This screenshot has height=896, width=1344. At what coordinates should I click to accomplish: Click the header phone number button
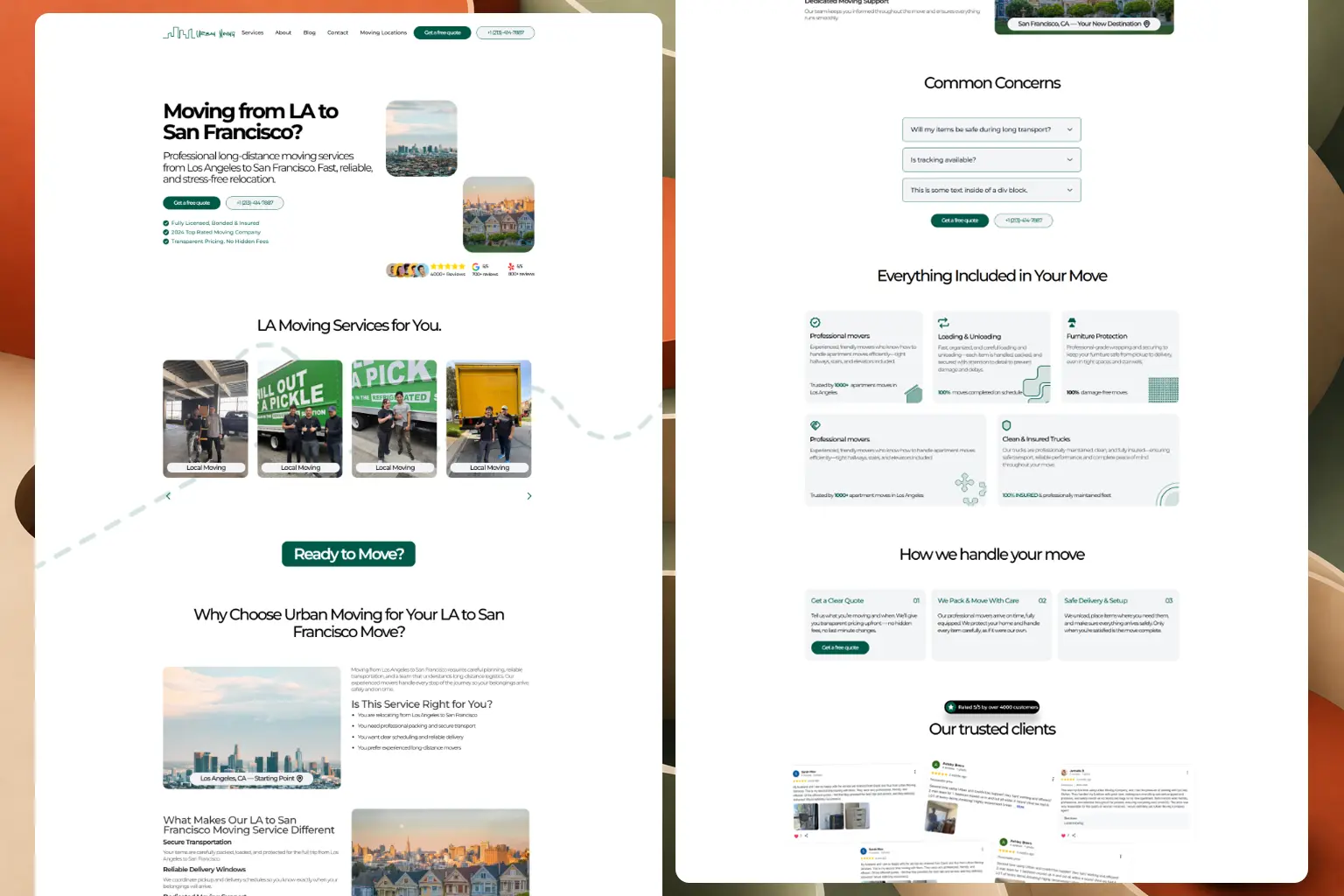click(x=506, y=32)
